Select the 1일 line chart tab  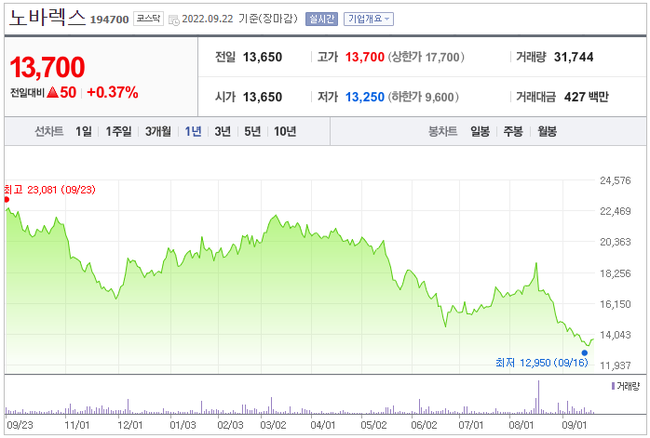point(83,131)
